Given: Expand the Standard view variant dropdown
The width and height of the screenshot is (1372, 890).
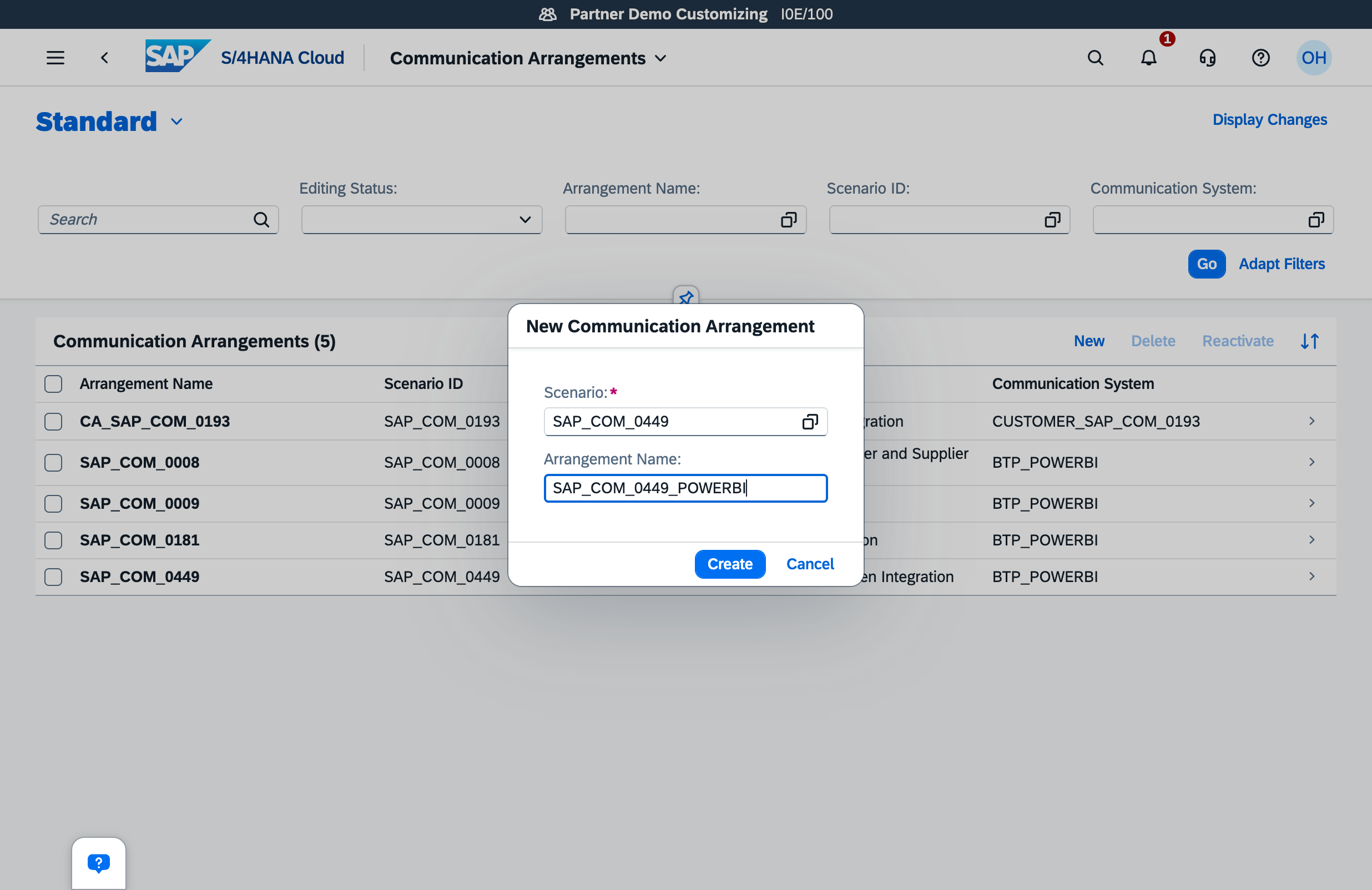Looking at the screenshot, I should [176, 122].
